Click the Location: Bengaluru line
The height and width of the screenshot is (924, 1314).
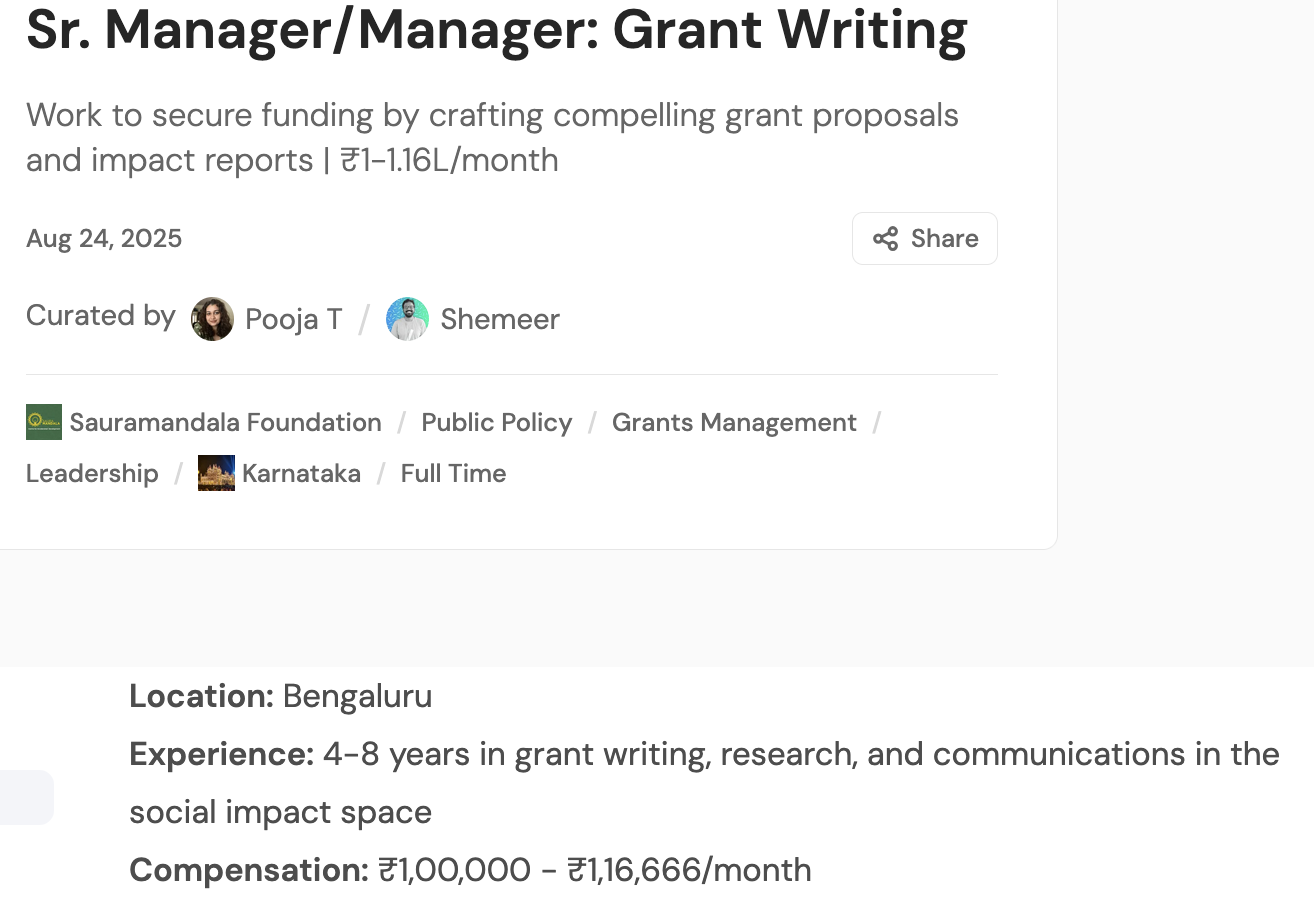pos(281,696)
